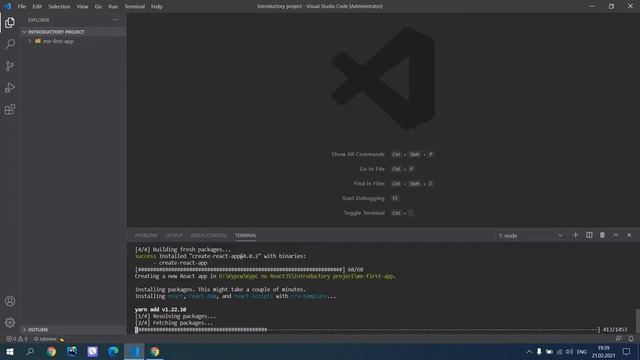Viewport: 640px width, 360px height.
Task: Click the EXPLORER panel title
Action: point(39,20)
